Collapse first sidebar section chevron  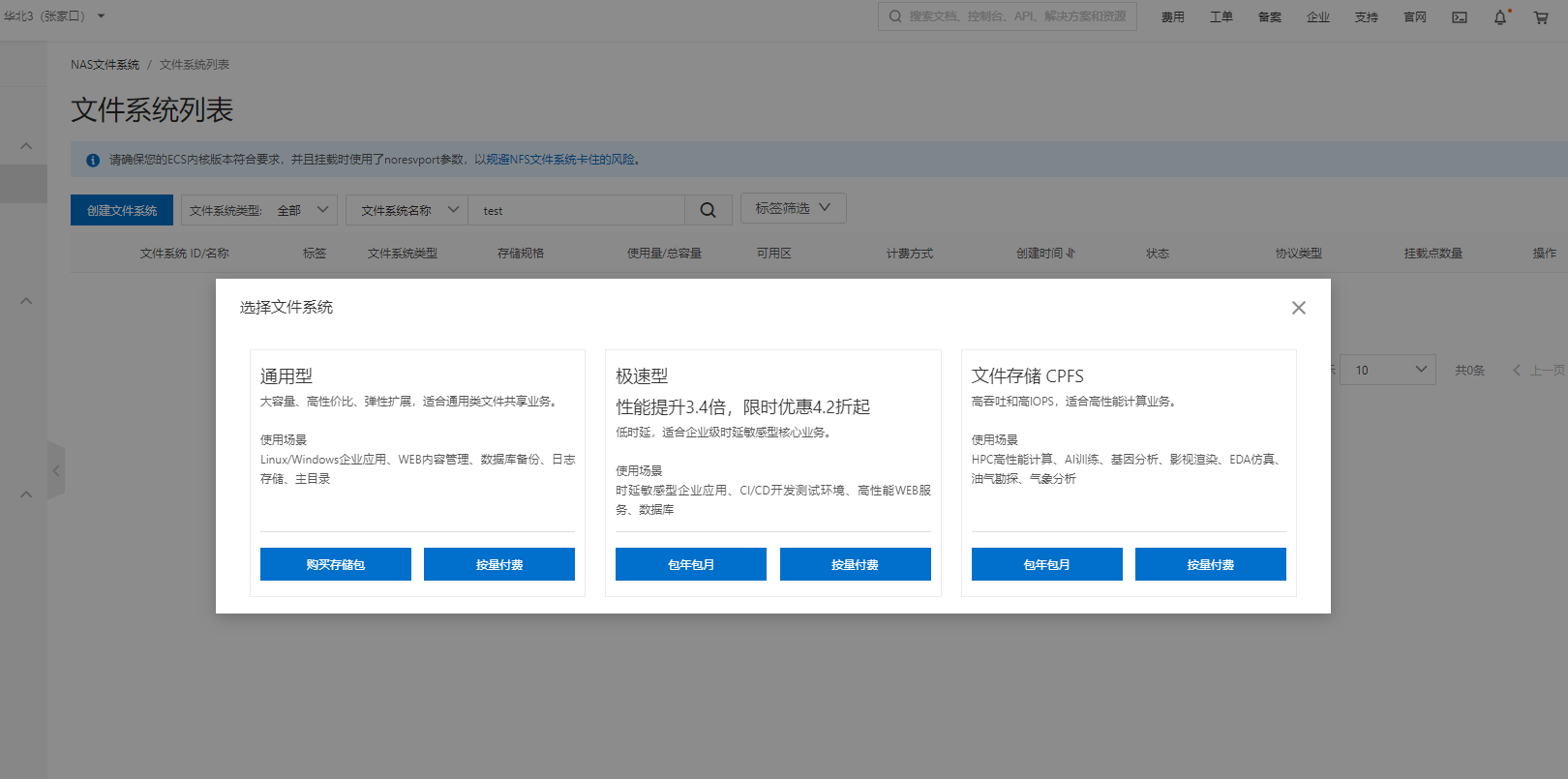pos(26,146)
